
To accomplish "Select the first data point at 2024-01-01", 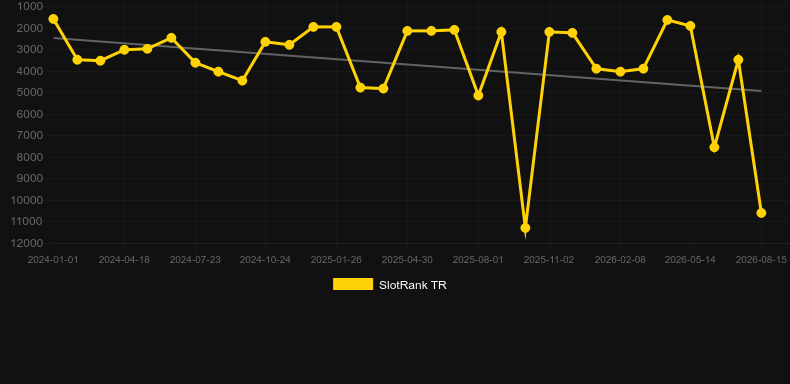I will click(x=53, y=19).
